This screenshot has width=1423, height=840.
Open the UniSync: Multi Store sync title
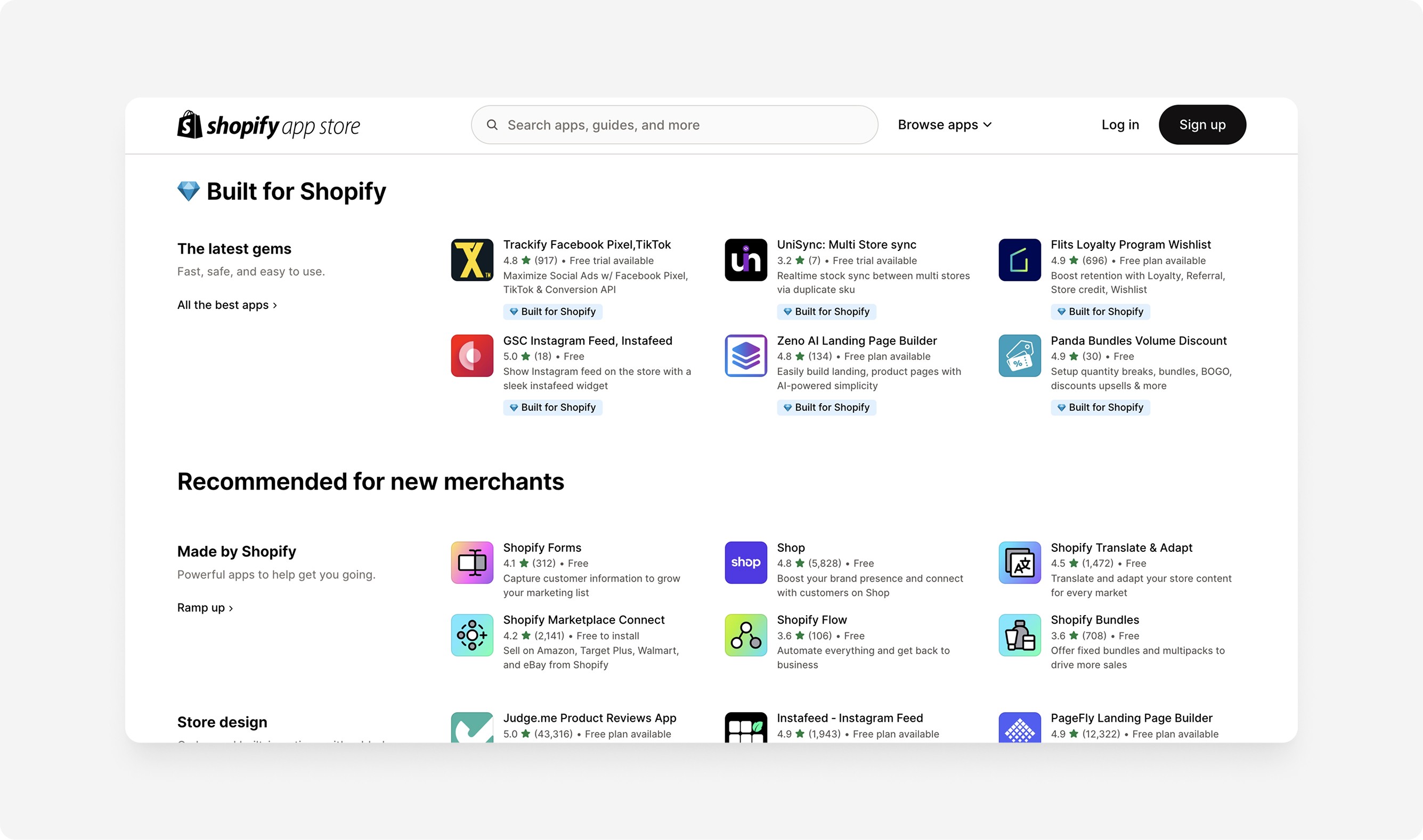[846, 244]
